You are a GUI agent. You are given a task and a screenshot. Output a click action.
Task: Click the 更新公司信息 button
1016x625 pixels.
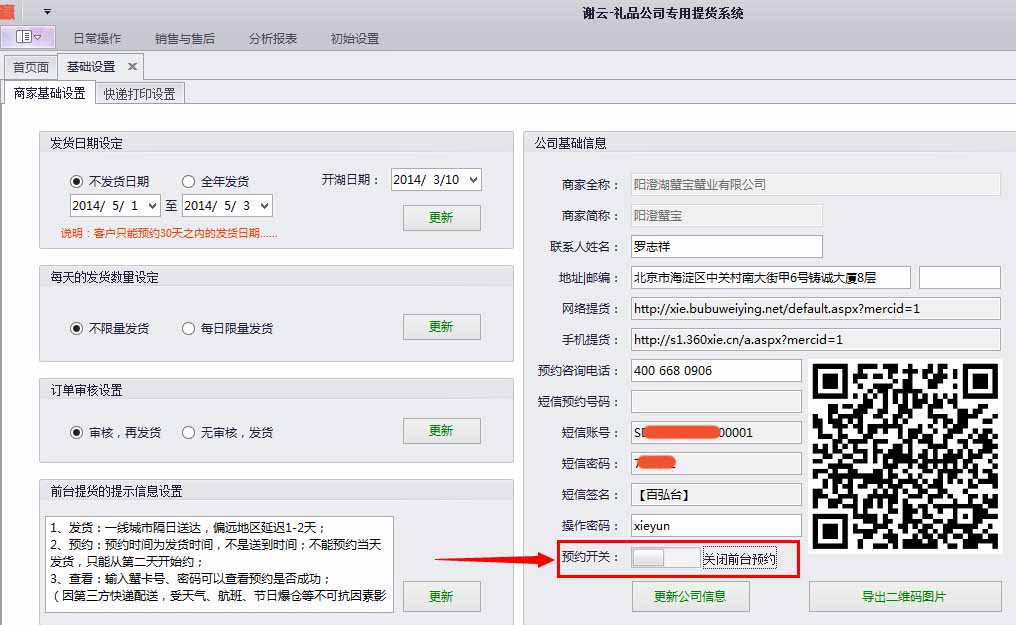pyautogui.click(x=690, y=596)
